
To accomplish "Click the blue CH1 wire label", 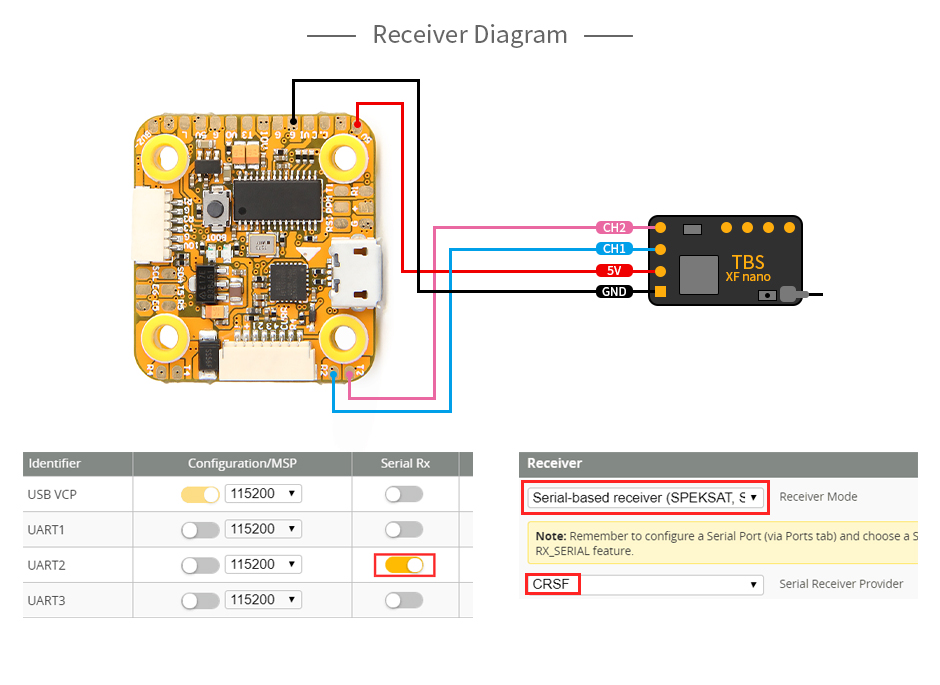I will tap(614, 249).
